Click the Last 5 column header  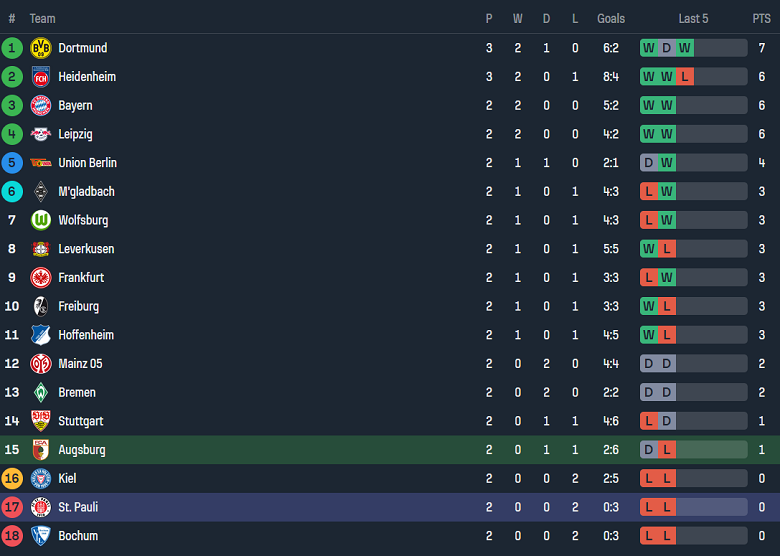pos(693,18)
